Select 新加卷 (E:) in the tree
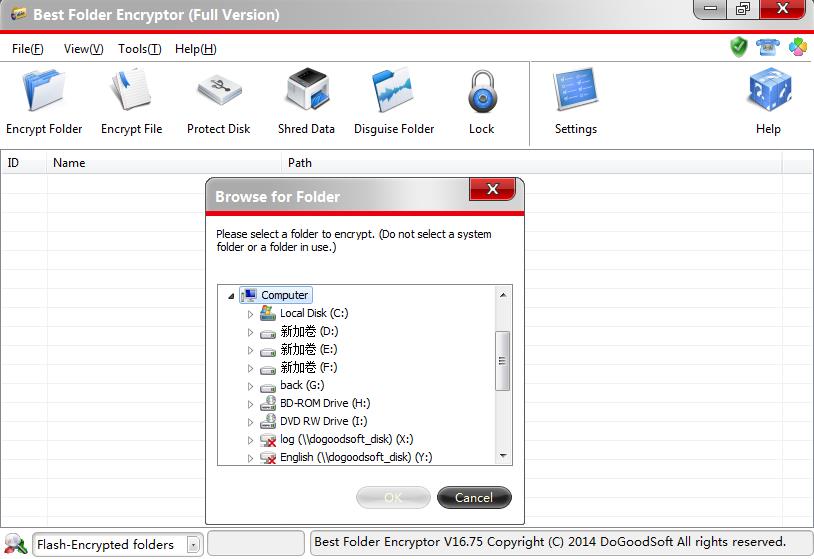814x559 pixels. click(x=309, y=349)
